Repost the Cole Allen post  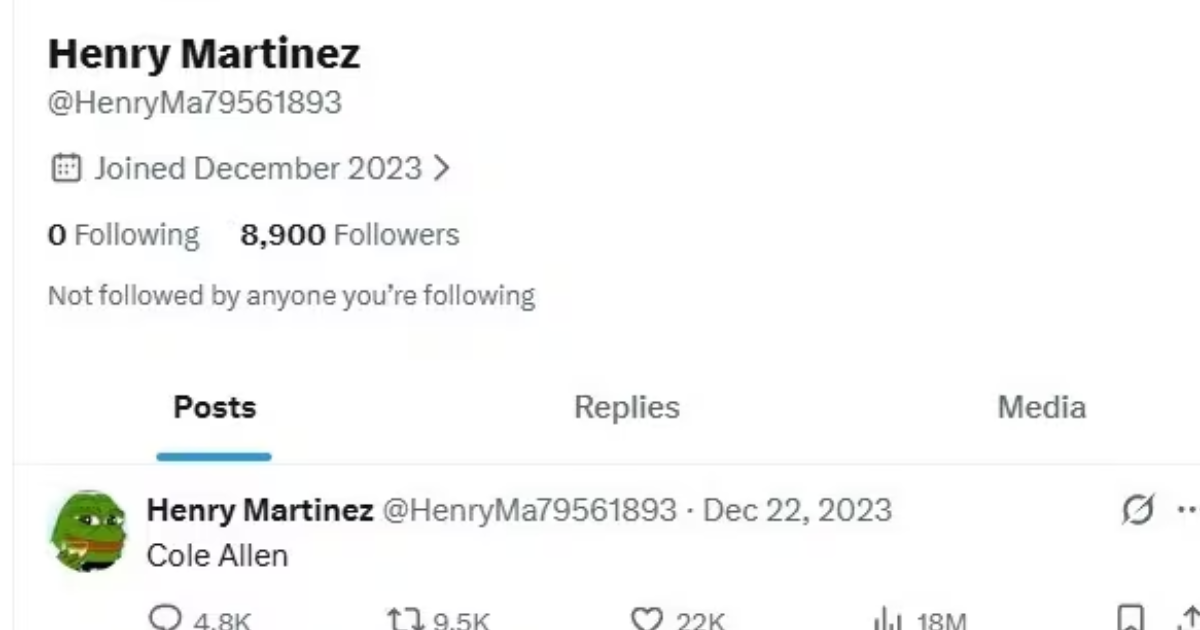click(402, 619)
